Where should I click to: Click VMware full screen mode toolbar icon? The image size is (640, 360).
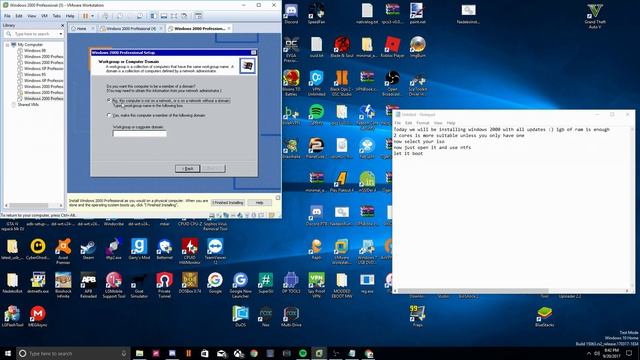point(174,16)
